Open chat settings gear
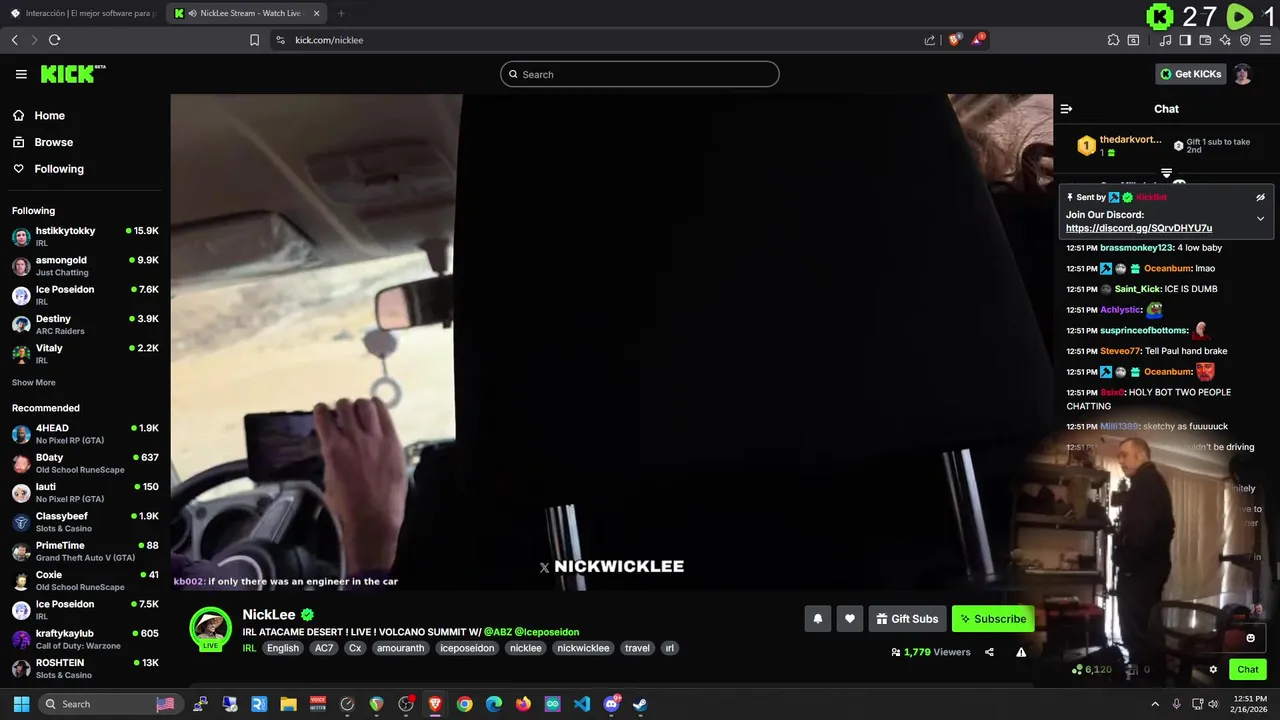 [x=1213, y=670]
